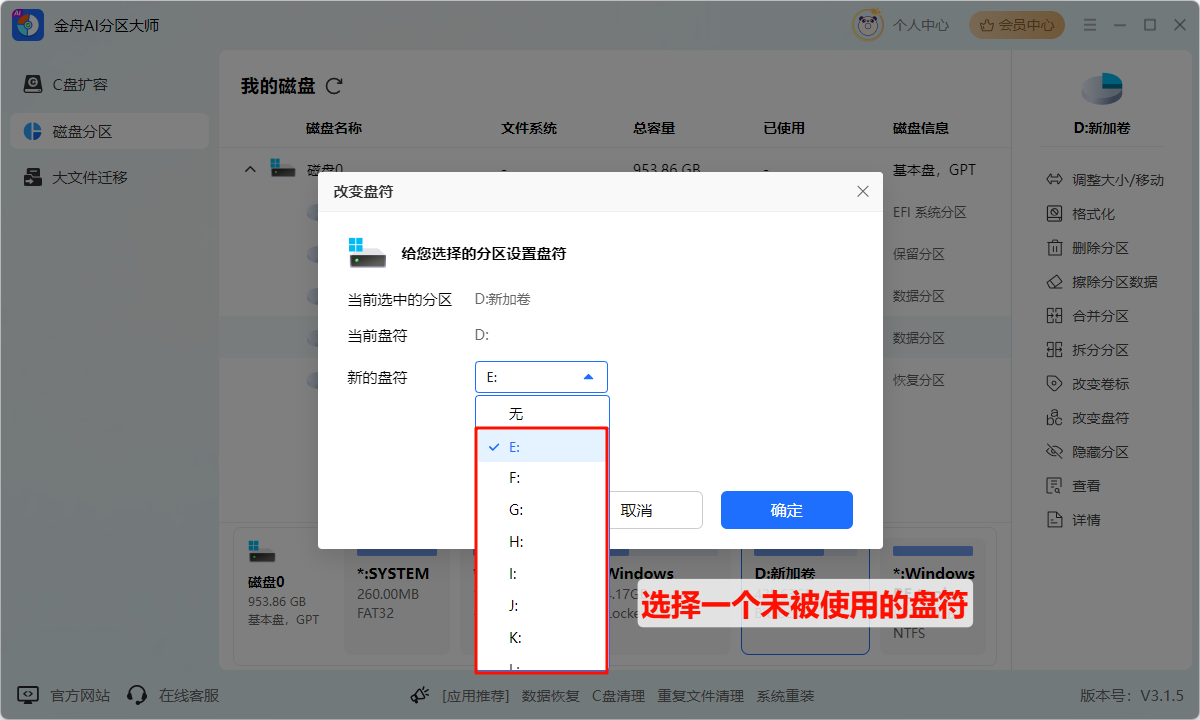The image size is (1200, 720).
Task: Select drive letter F: from the list
Action: click(514, 478)
